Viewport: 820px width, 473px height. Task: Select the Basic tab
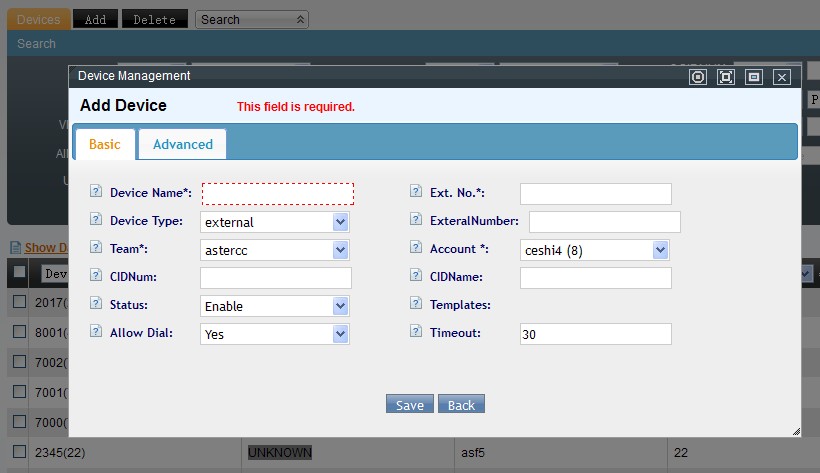[105, 144]
